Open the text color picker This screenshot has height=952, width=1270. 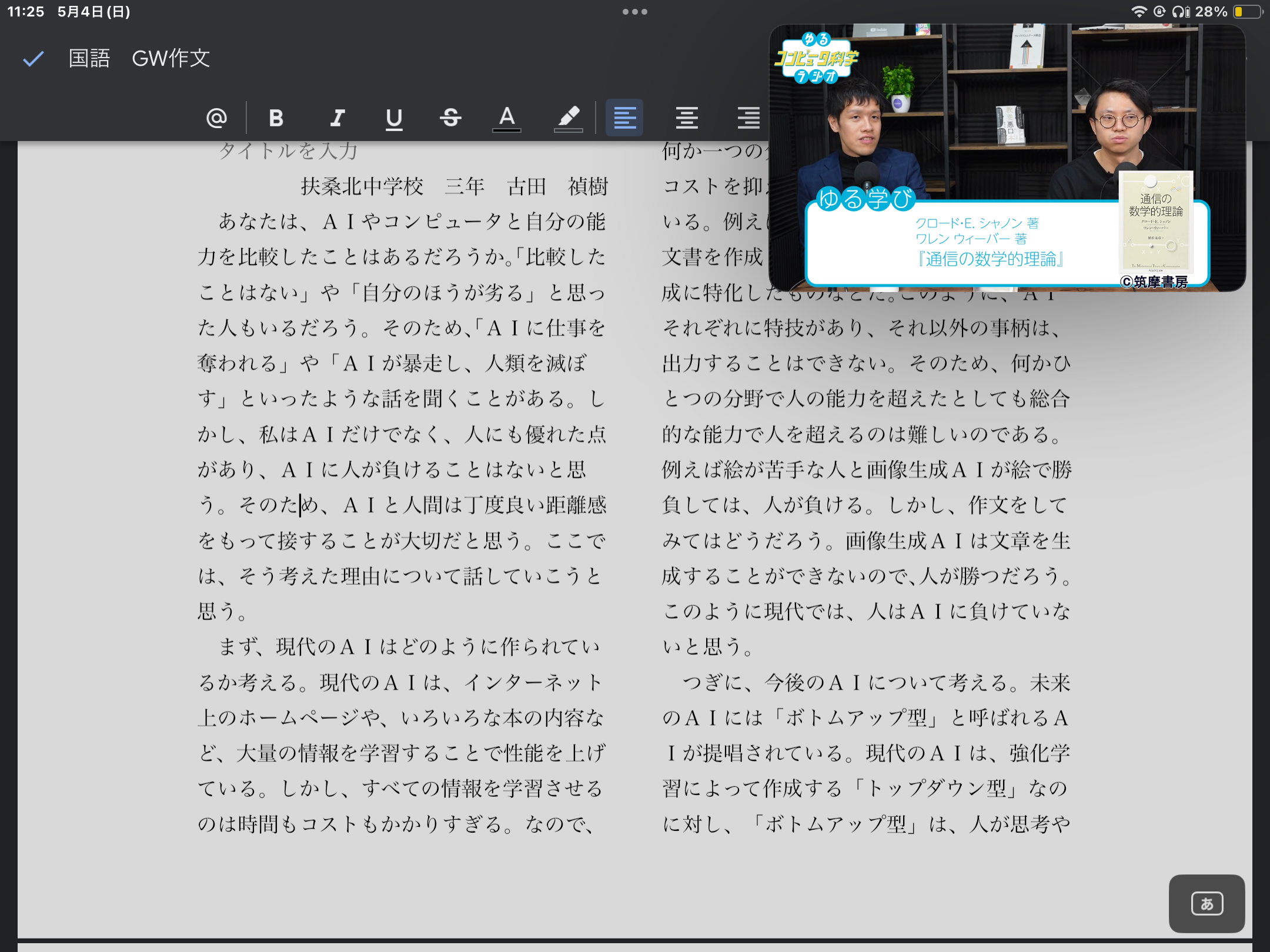tap(507, 118)
